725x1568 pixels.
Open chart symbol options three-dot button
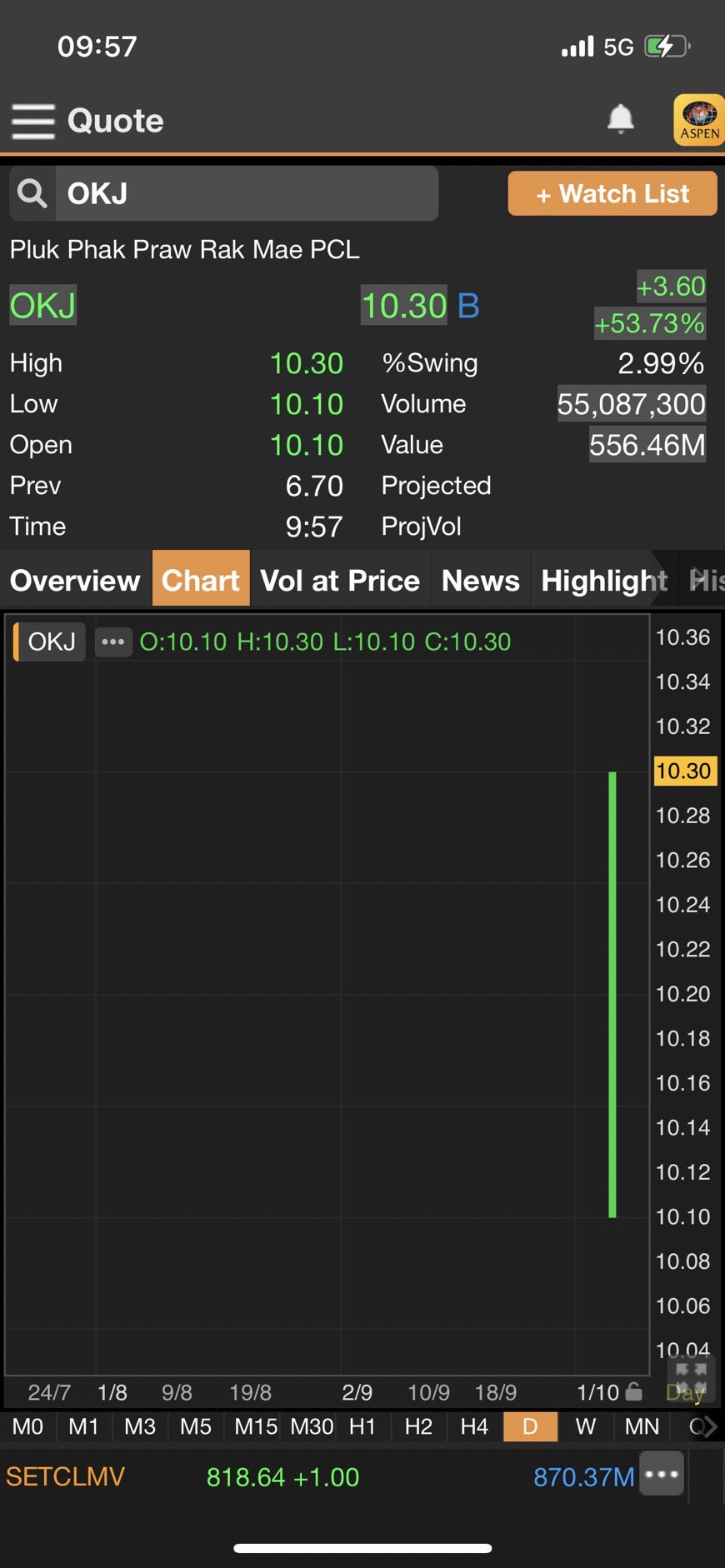point(113,642)
